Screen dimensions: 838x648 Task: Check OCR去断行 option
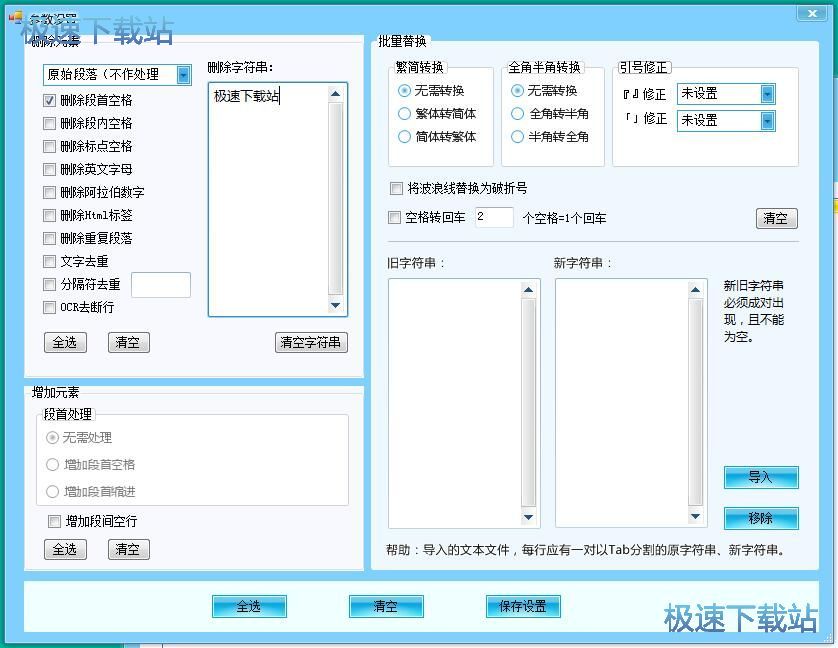click(x=49, y=307)
